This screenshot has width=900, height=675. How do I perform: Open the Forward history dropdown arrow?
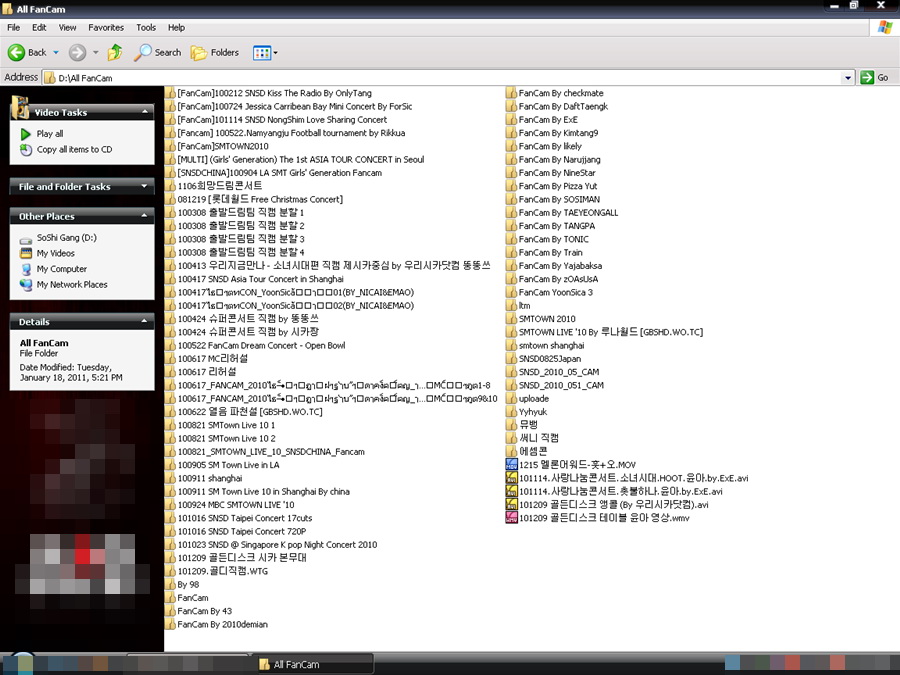click(x=95, y=53)
